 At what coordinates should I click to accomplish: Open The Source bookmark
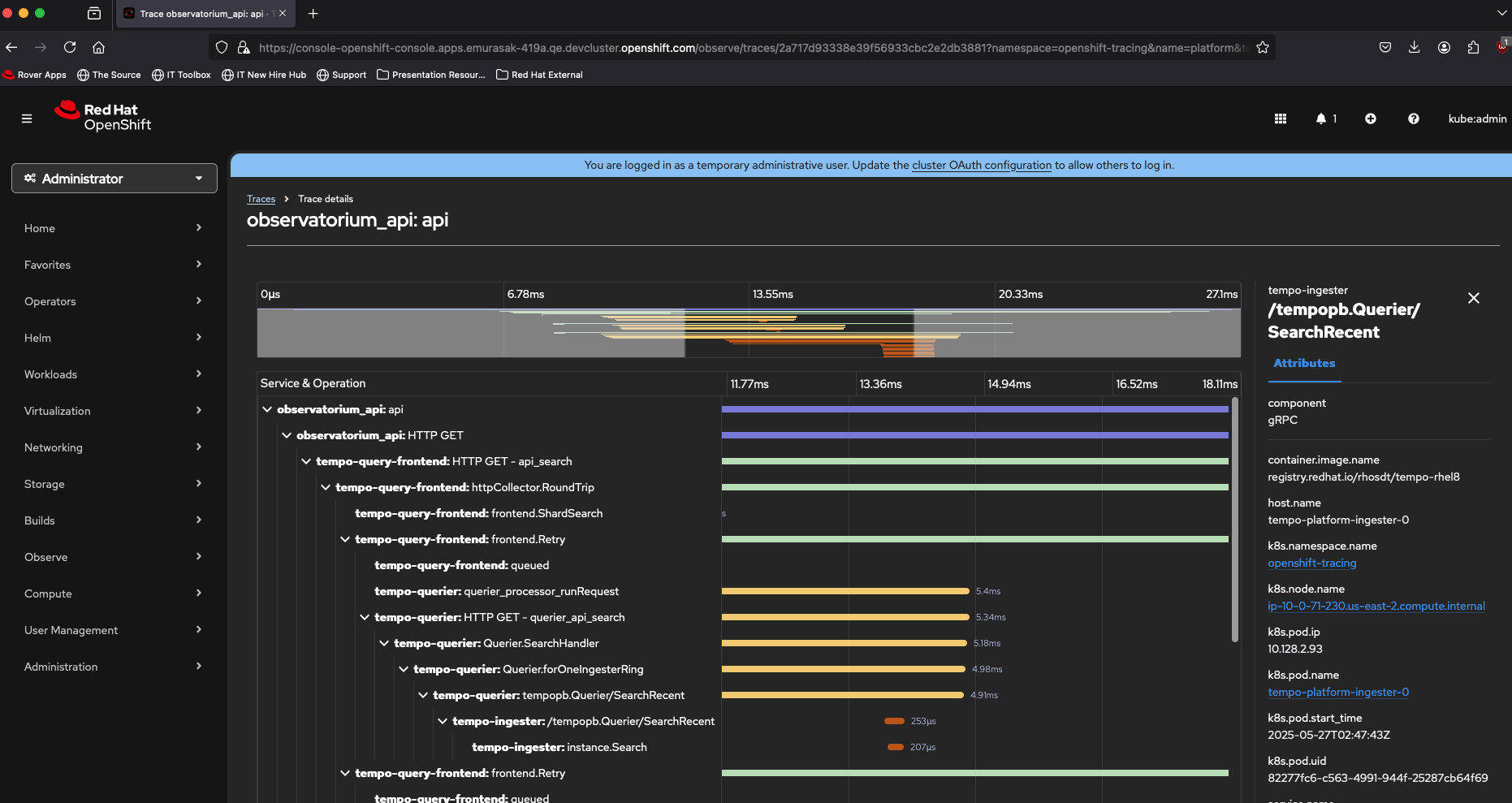pyautogui.click(x=109, y=75)
